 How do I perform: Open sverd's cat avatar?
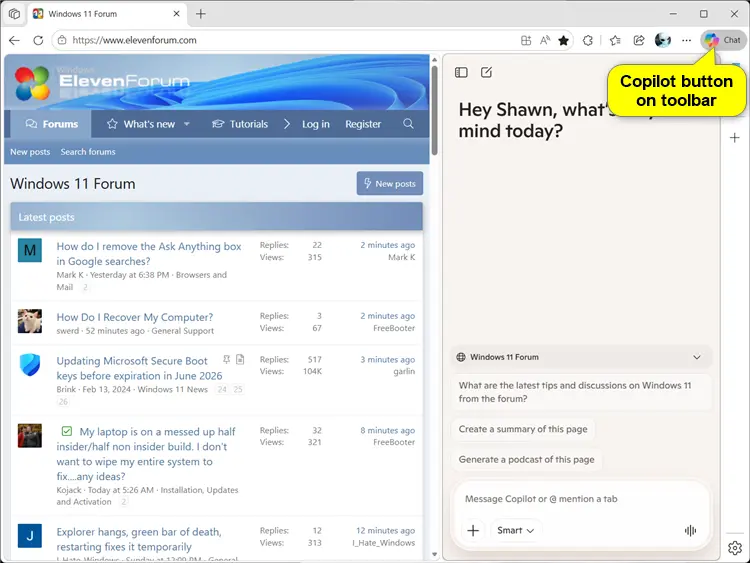click(30, 321)
